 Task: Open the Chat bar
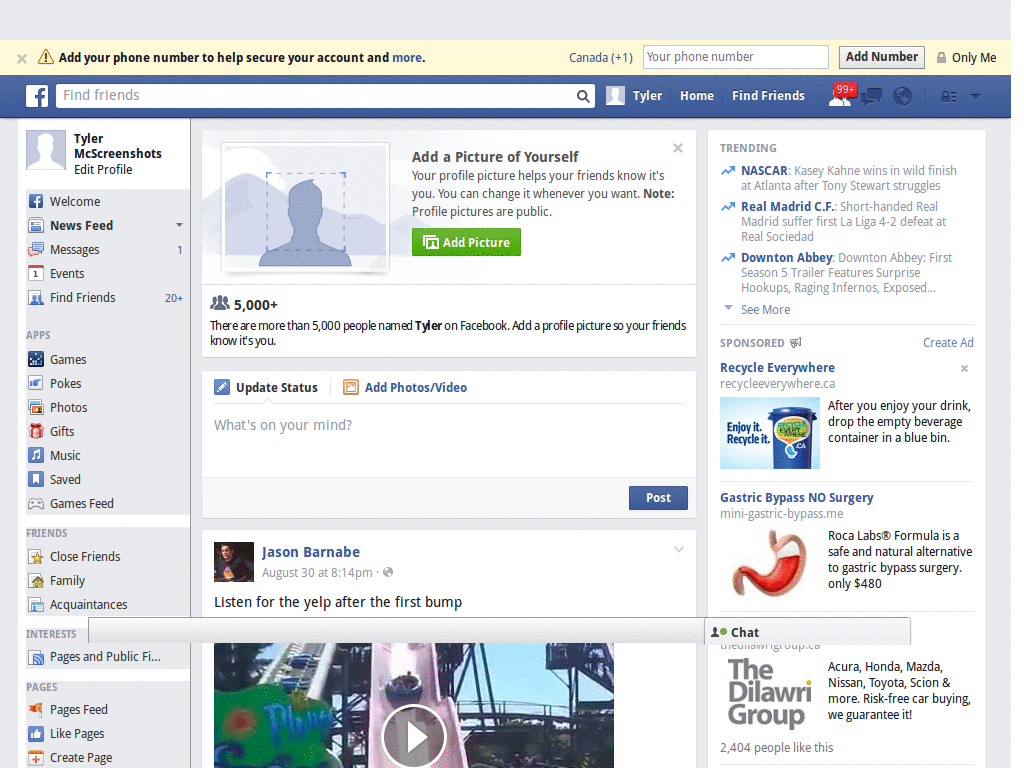(807, 632)
